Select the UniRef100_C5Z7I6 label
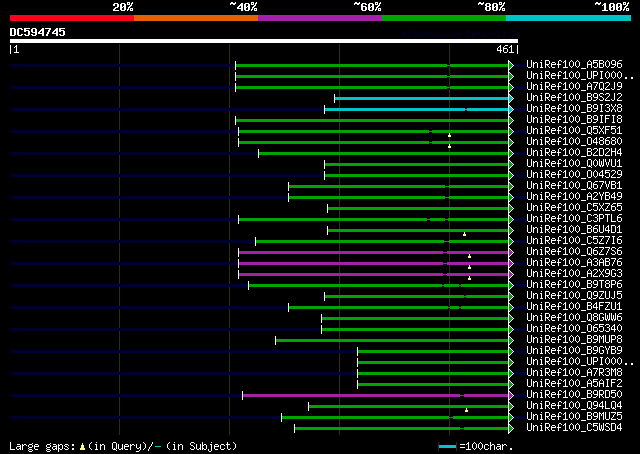This screenshot has height=454, width=640. (x=574, y=241)
